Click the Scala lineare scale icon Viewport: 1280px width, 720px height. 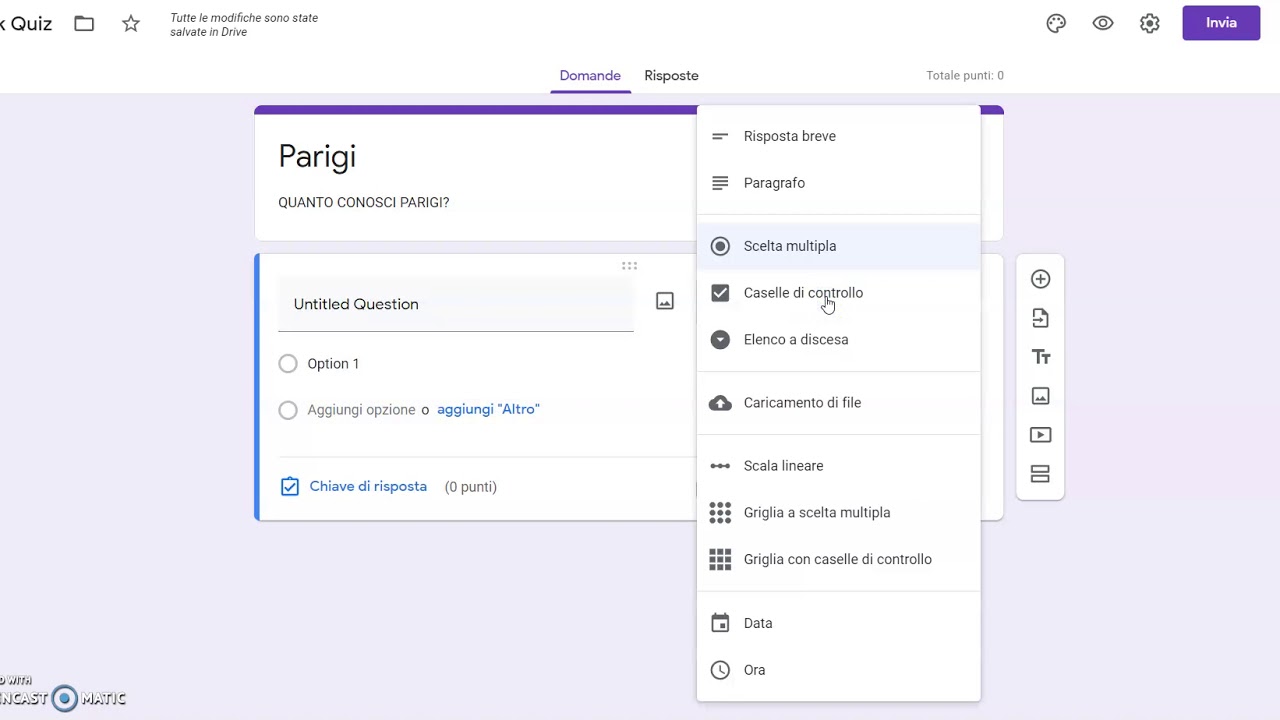[720, 466]
